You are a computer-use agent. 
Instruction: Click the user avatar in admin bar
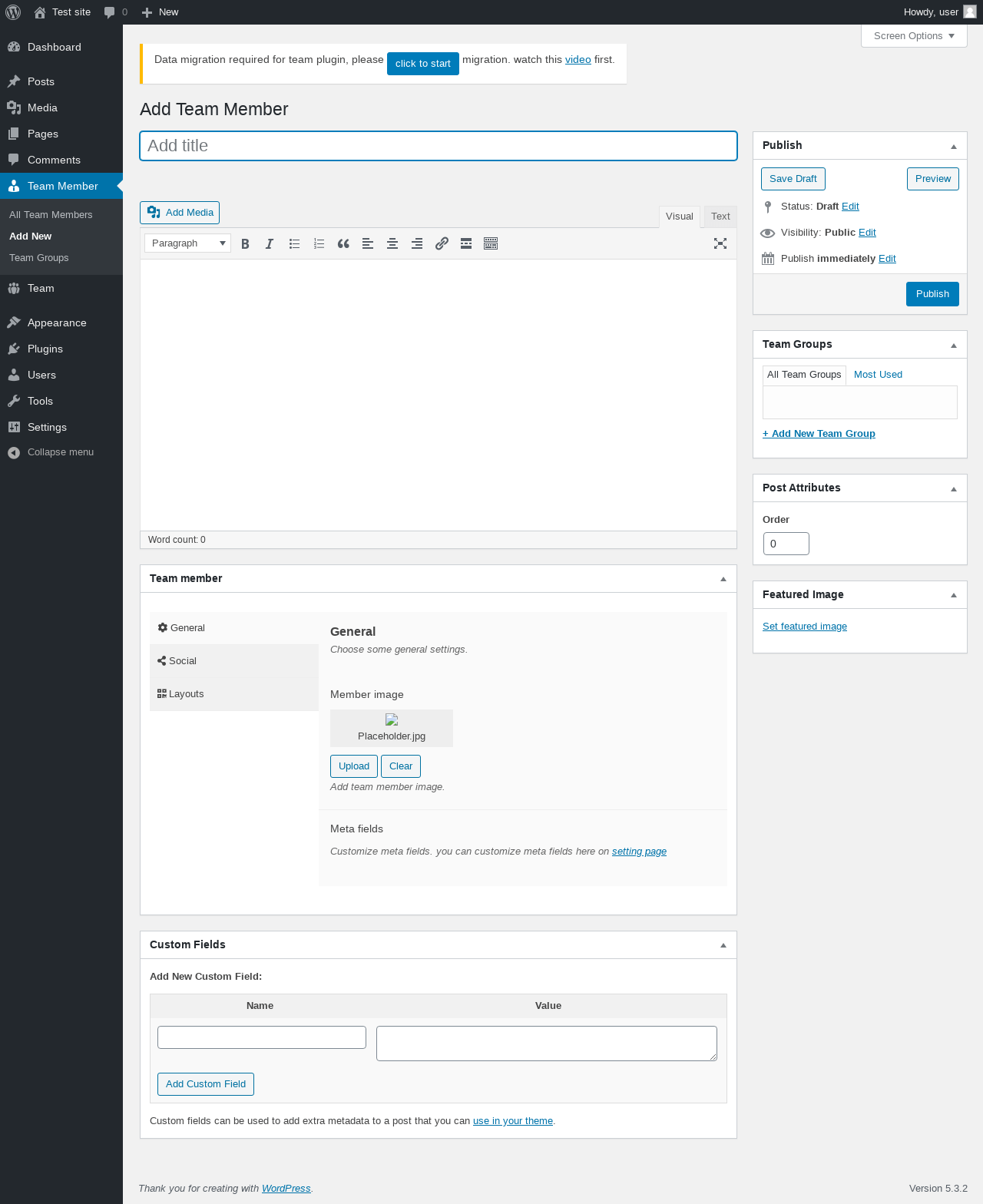click(x=970, y=12)
